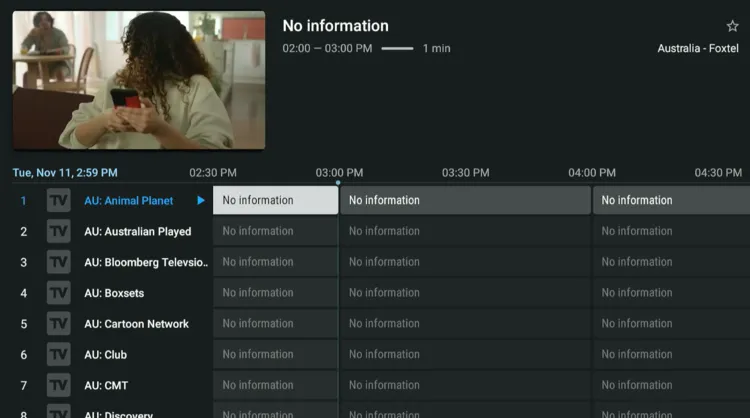Viewport: 750px width, 418px height.
Task: Click TV logo icon for AU: Australian Played
Action: (x=58, y=231)
